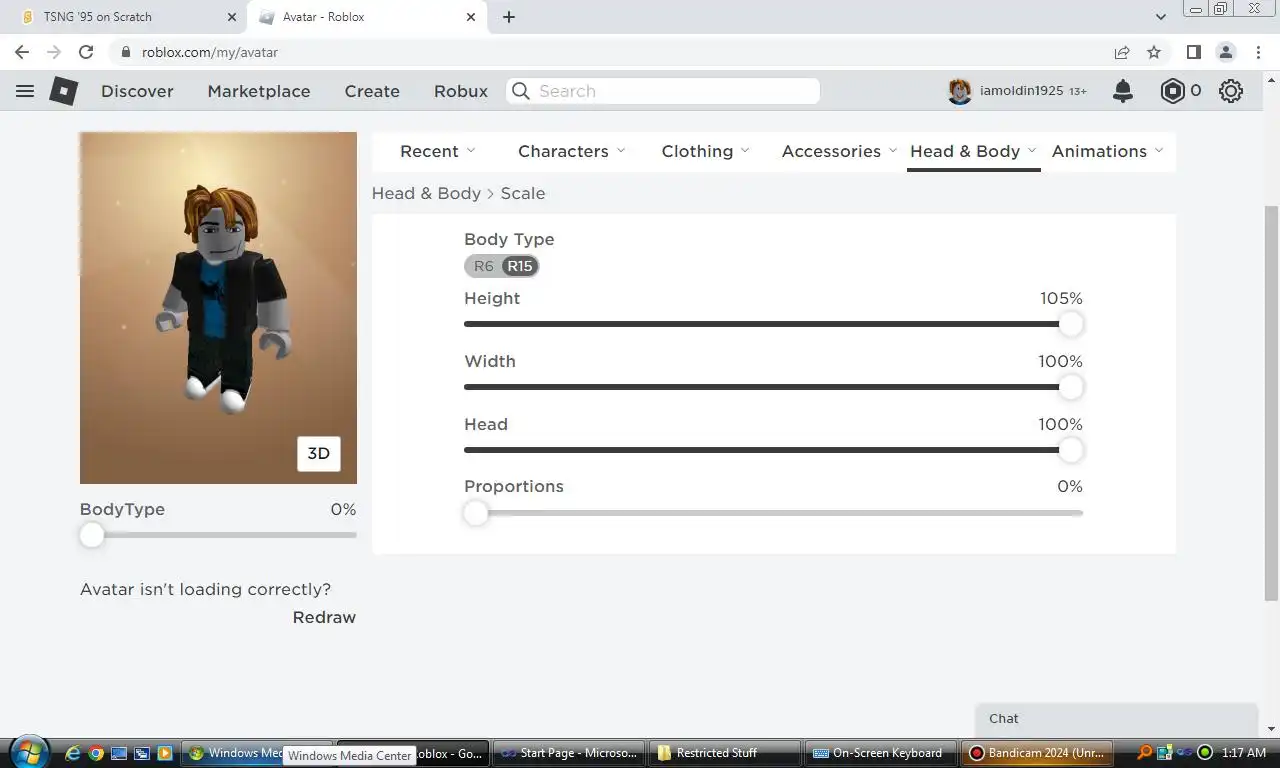Expand the Head & Body dropdown

click(x=974, y=151)
